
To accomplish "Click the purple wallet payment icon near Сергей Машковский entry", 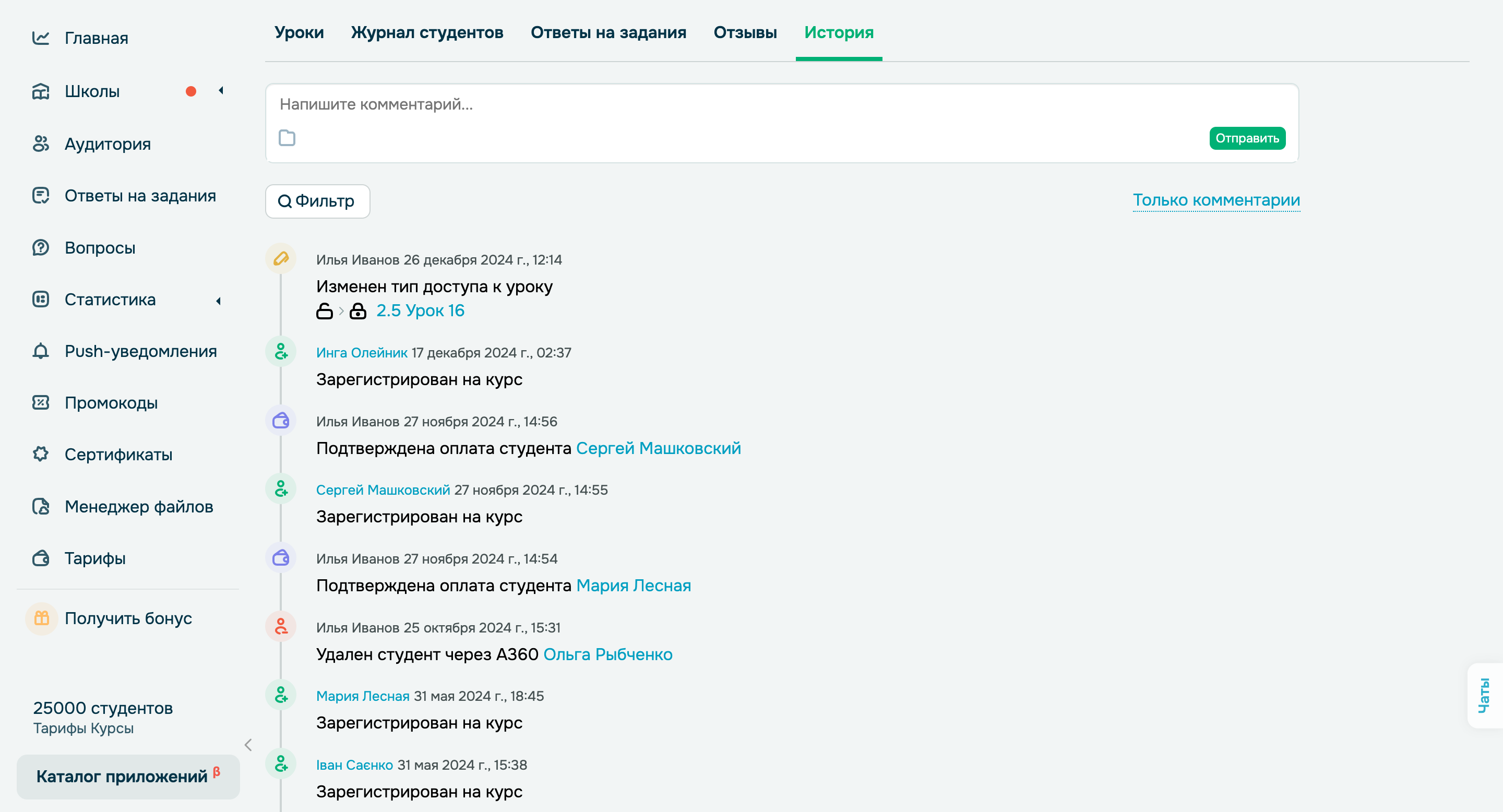I will pyautogui.click(x=281, y=421).
